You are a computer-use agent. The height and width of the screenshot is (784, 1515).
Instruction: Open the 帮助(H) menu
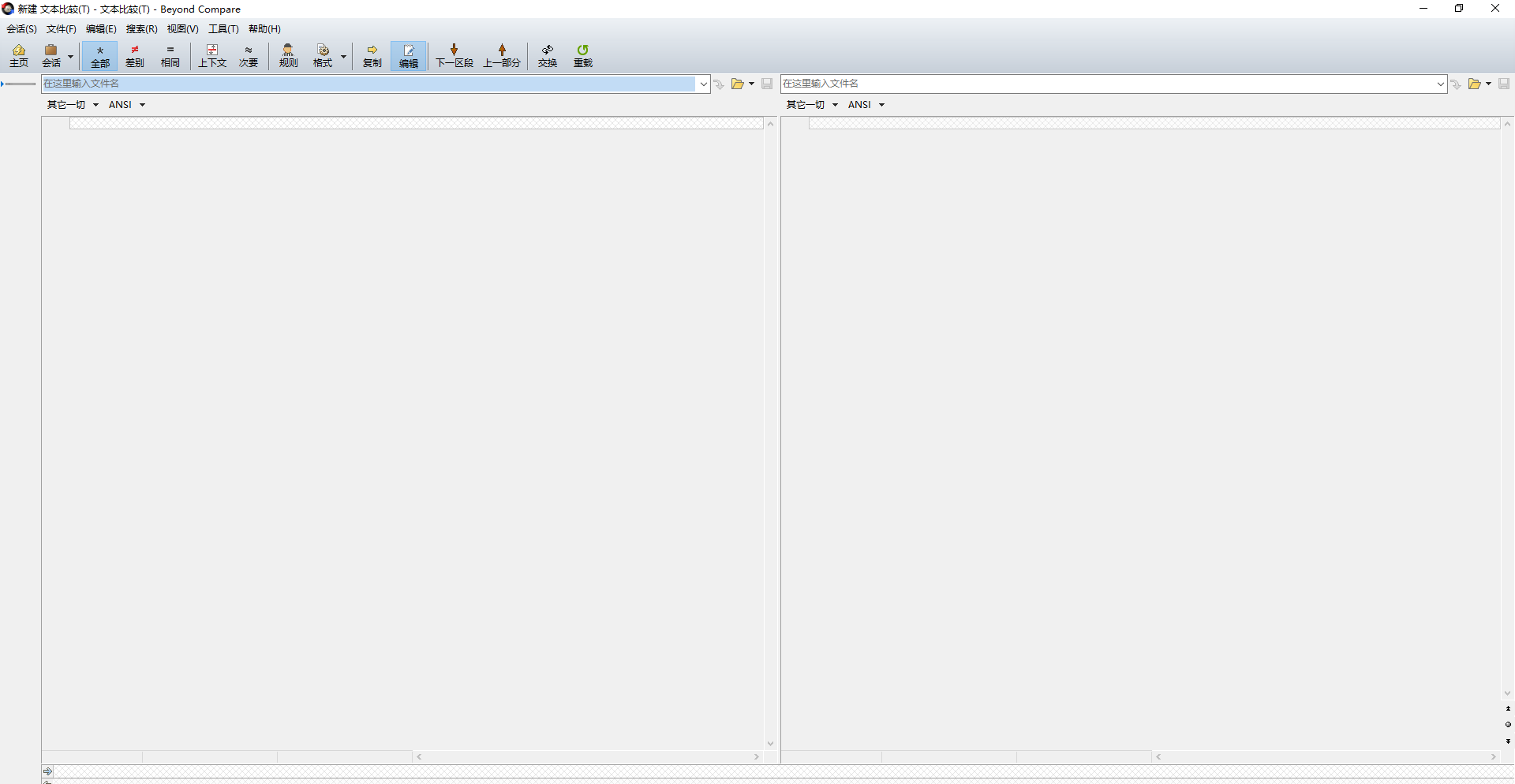point(264,29)
